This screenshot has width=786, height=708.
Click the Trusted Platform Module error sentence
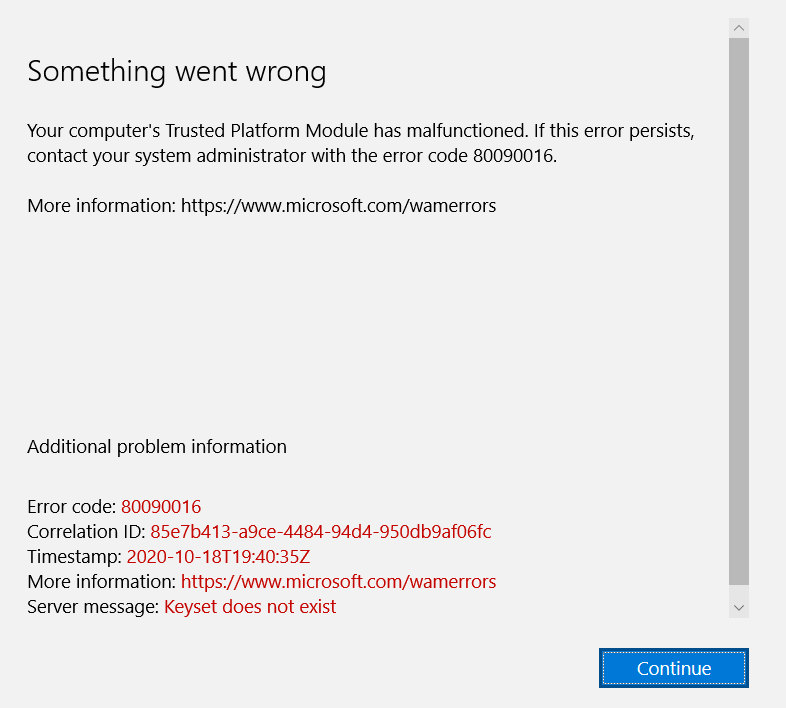coord(277,131)
